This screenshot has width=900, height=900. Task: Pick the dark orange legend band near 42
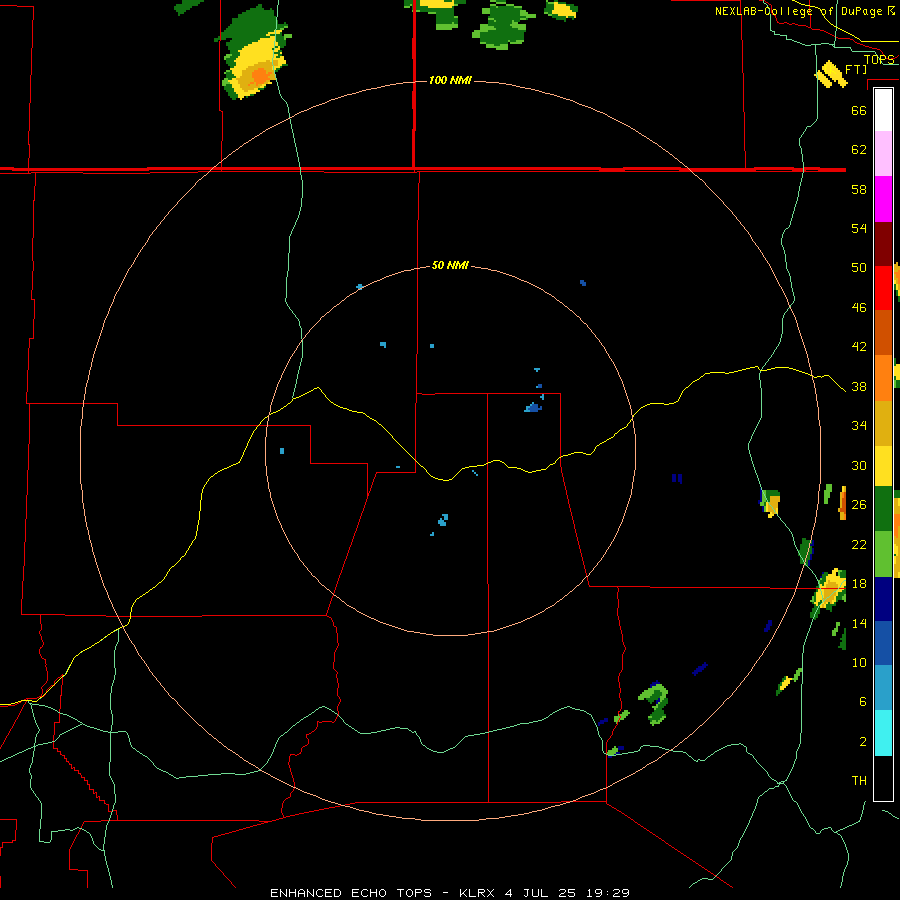(883, 332)
